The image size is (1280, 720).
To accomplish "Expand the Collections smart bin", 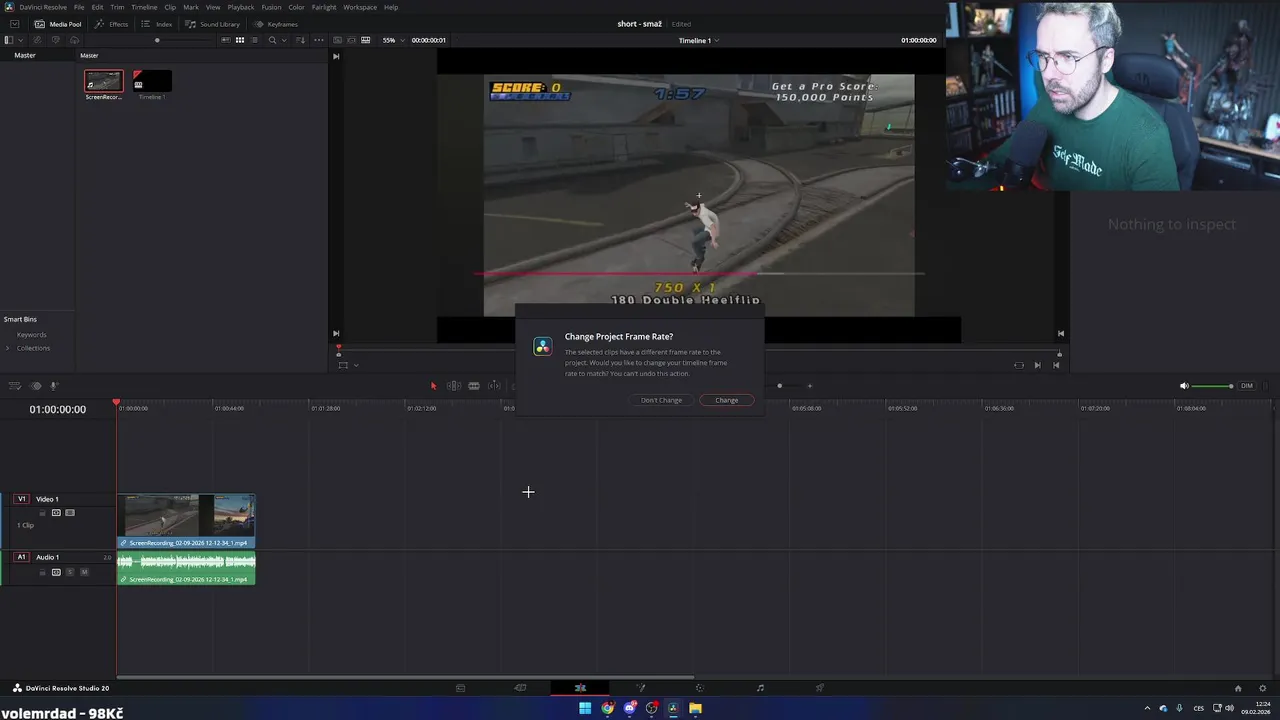I will 8,348.
